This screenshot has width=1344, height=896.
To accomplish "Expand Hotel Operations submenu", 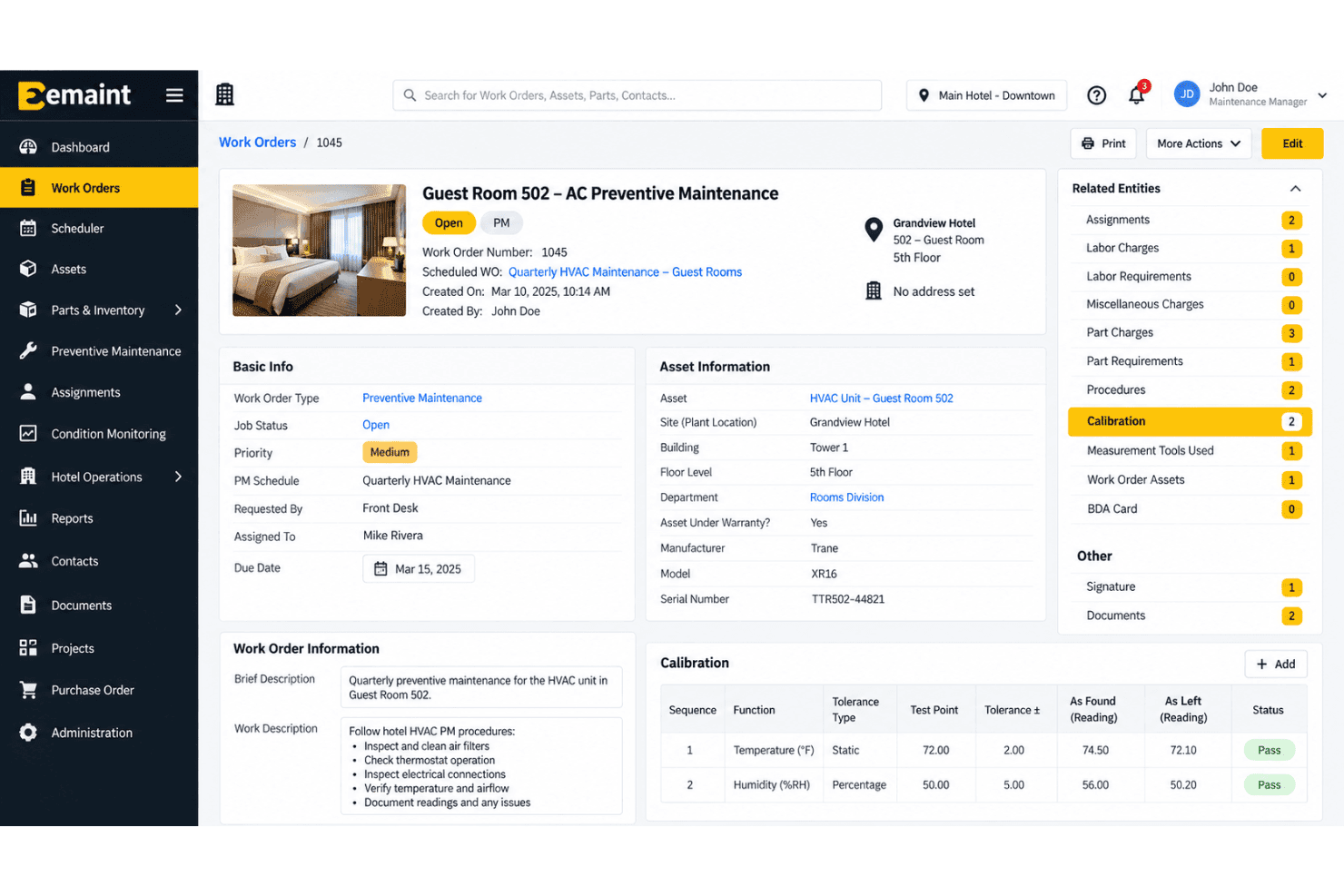I will 179,477.
